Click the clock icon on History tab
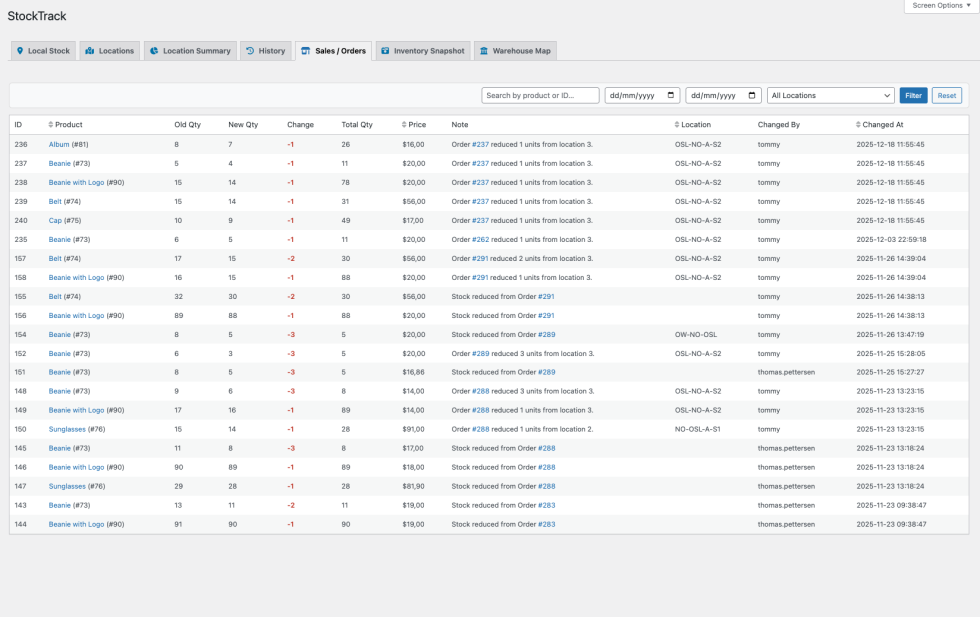 [250, 50]
